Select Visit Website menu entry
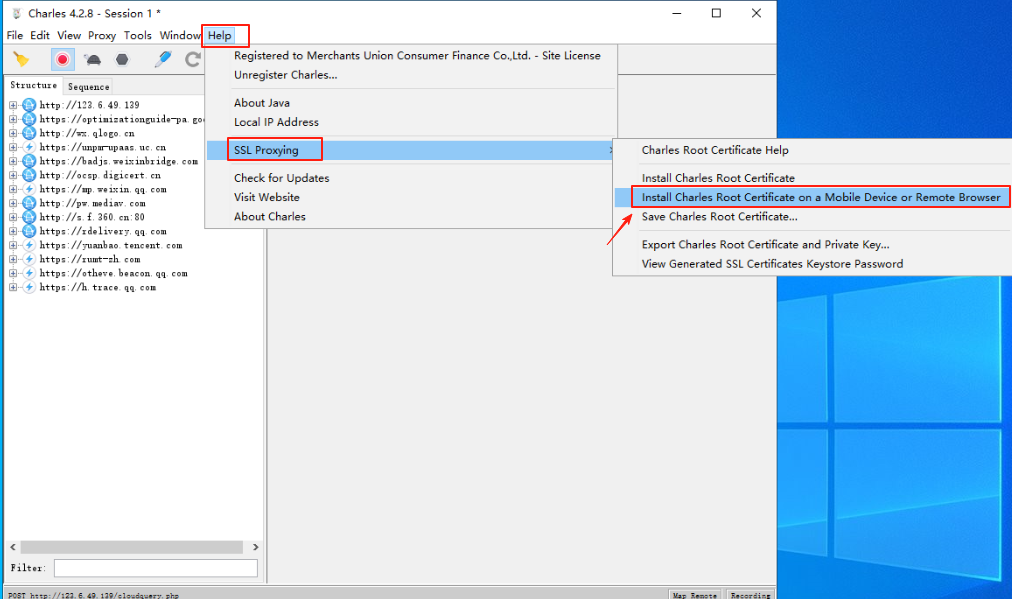 pos(267,197)
